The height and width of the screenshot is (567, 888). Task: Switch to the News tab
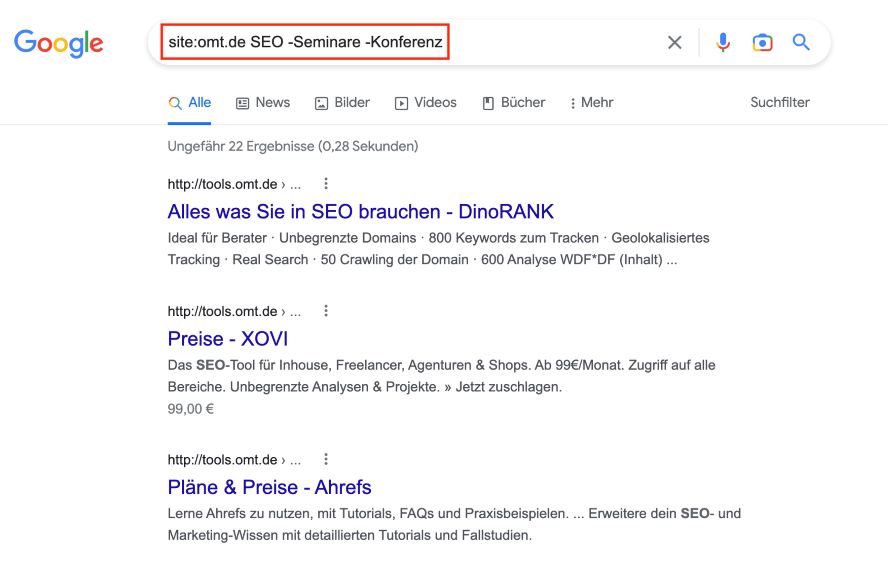pyautogui.click(x=263, y=103)
